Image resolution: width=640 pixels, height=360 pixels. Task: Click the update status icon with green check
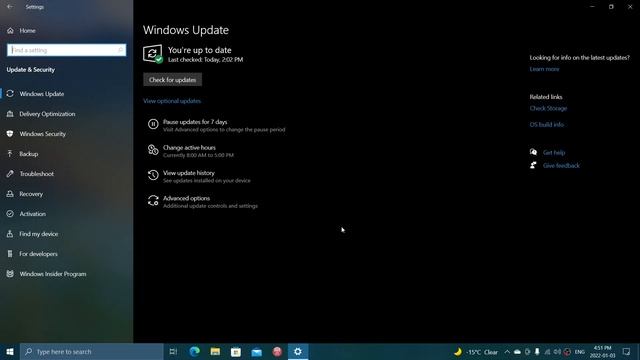click(x=153, y=54)
